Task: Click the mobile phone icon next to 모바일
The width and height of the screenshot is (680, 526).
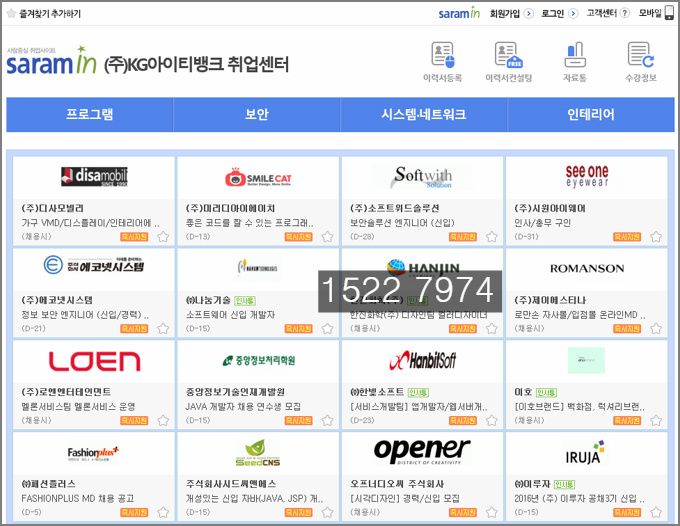Action: [670, 13]
